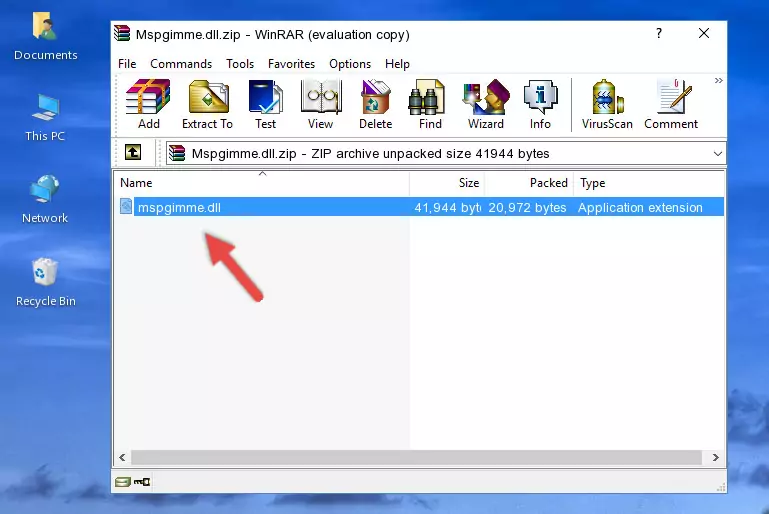Click the Delete toolbar icon
The height and width of the screenshot is (514, 769).
375,104
